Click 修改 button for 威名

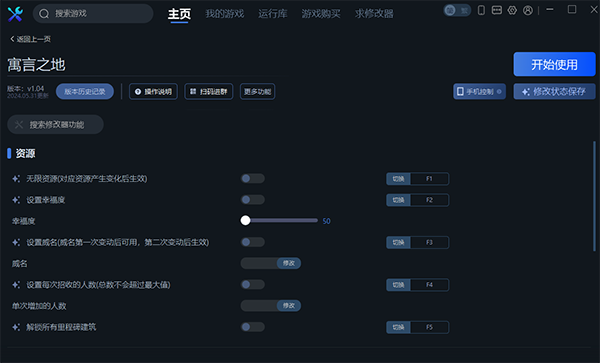(x=289, y=263)
